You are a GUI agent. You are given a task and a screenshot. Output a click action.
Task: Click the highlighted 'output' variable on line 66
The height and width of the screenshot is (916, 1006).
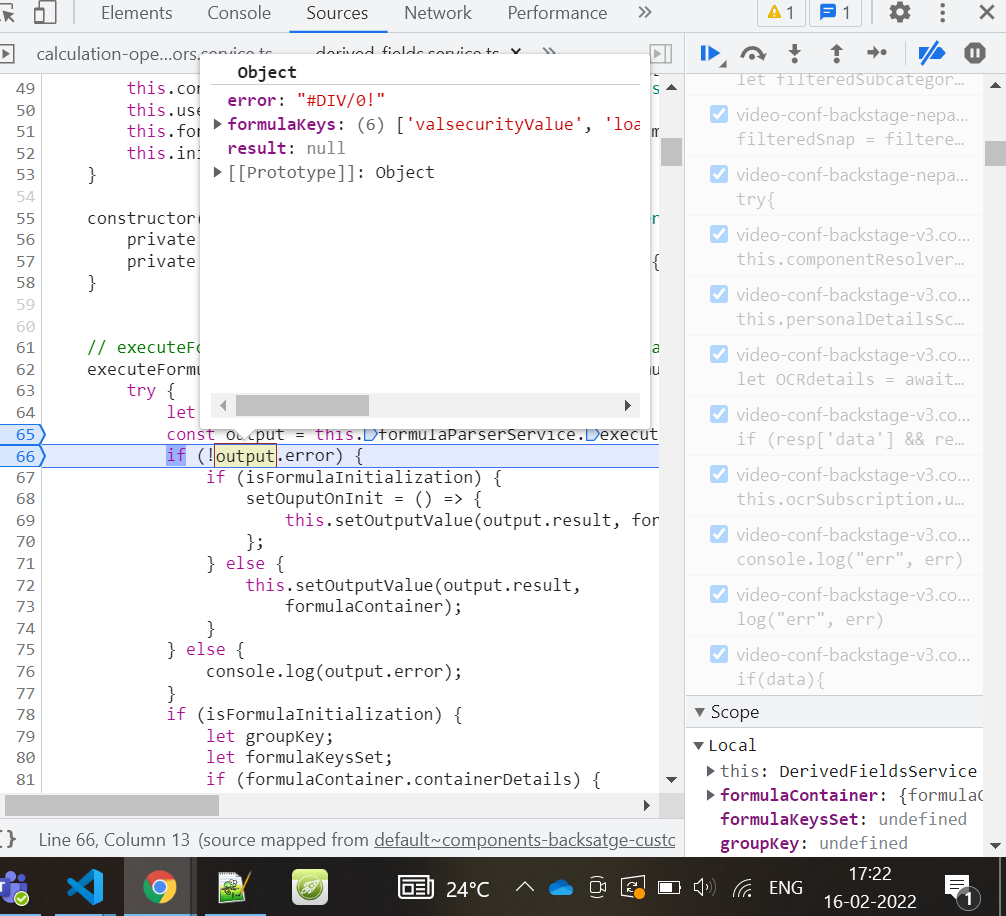(x=245, y=456)
